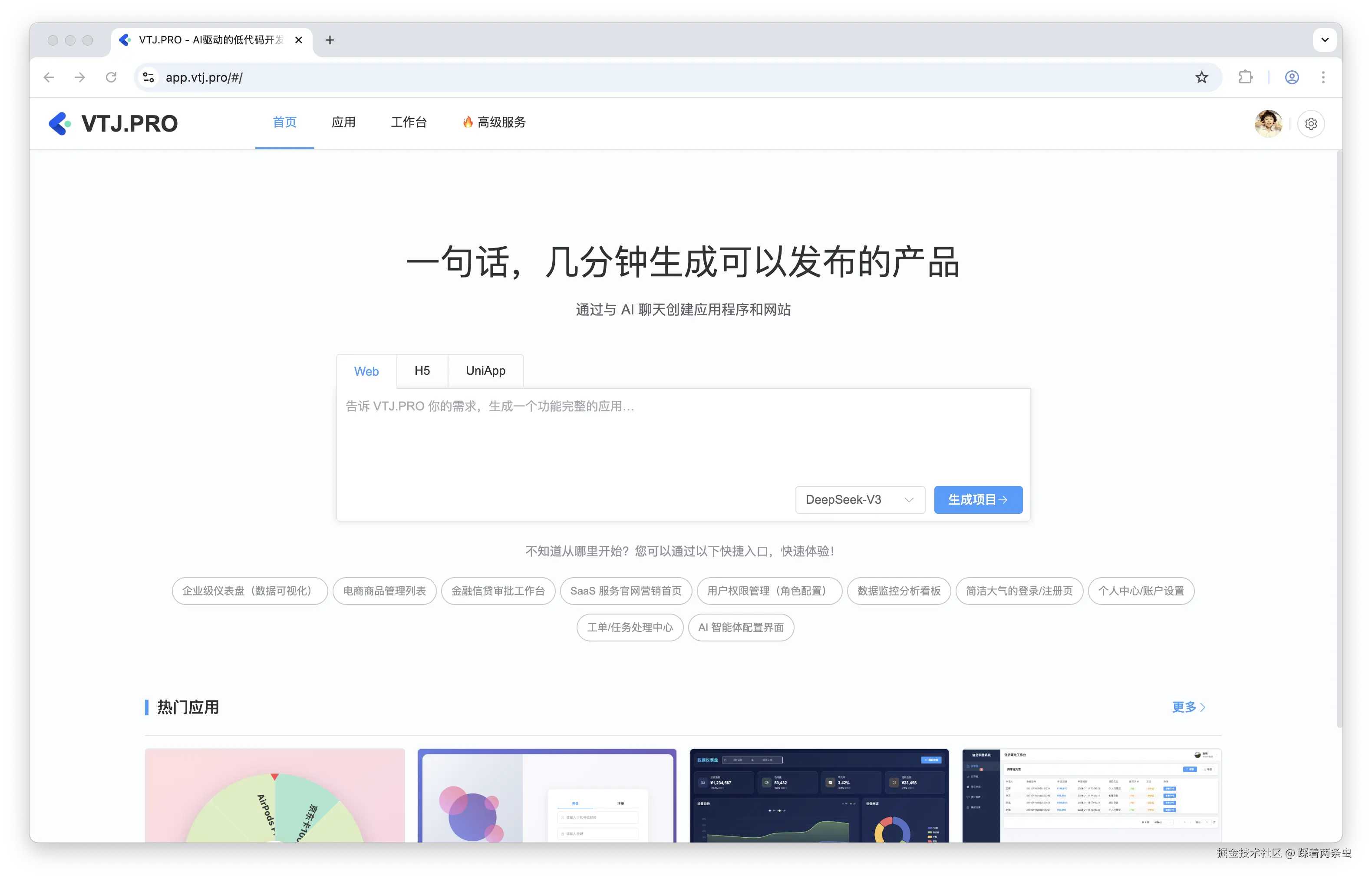Open the settings gear icon
The image size is (1372, 879).
coord(1311,124)
